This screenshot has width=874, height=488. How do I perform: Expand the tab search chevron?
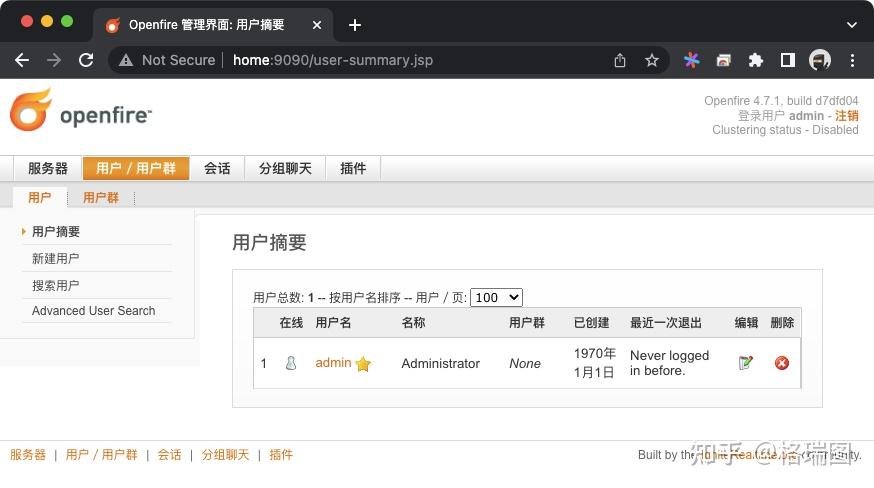pos(852,24)
